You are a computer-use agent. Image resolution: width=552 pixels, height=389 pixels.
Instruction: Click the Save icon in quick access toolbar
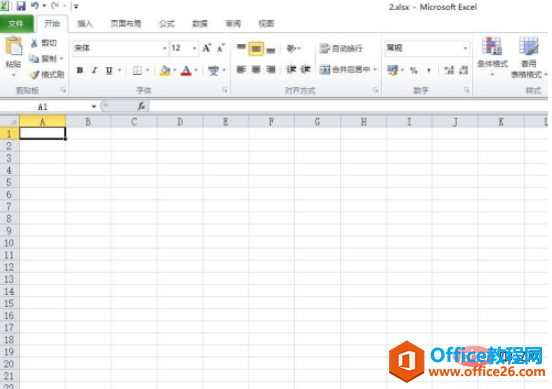(x=21, y=6)
